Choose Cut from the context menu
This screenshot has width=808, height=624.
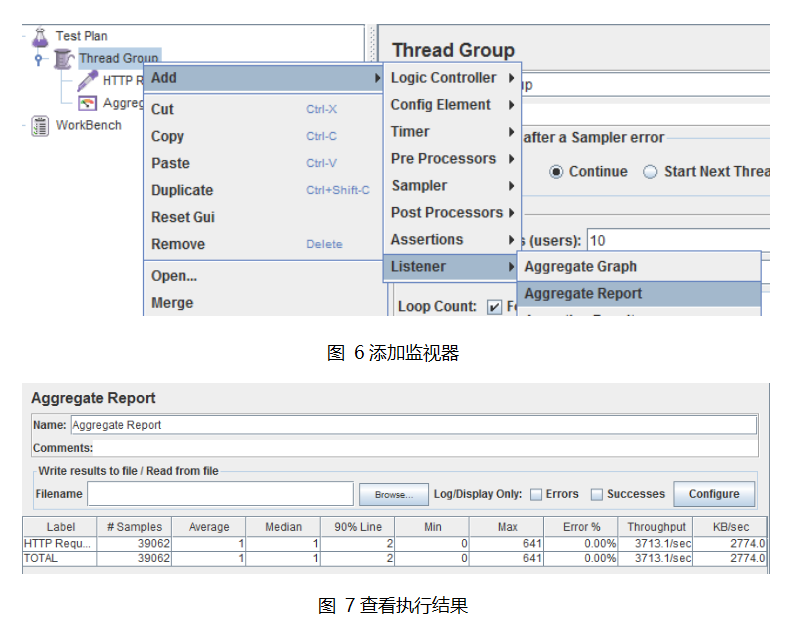pyautogui.click(x=263, y=109)
